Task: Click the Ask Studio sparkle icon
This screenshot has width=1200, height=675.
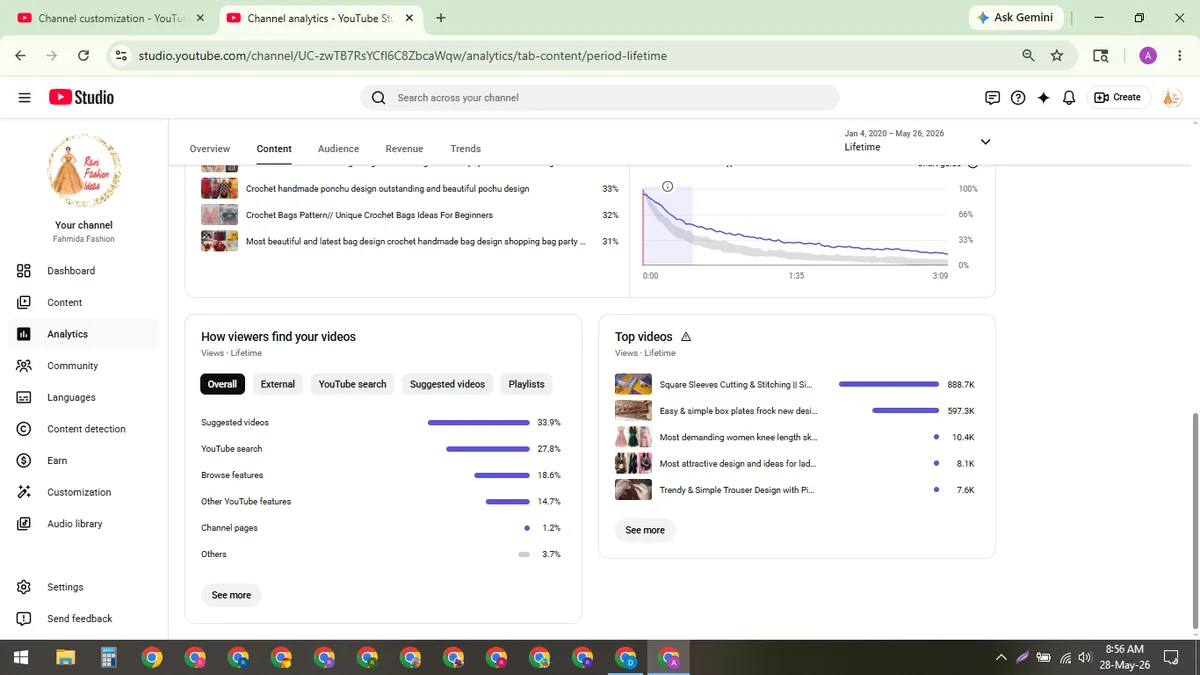Action: [x=1043, y=97]
